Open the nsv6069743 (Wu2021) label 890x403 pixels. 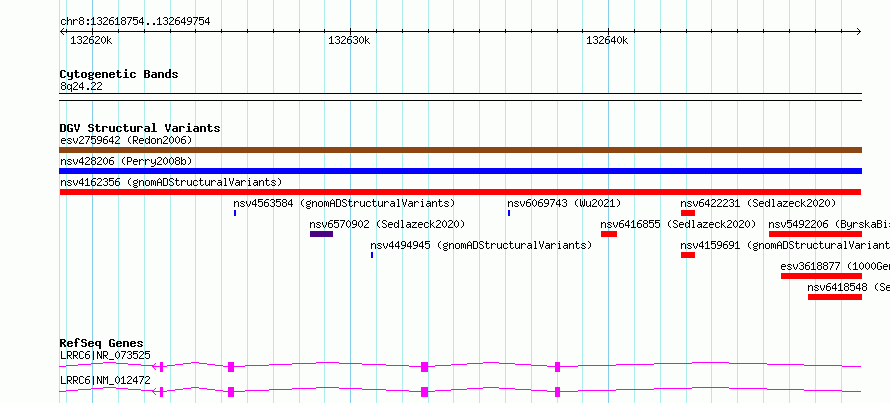coord(564,203)
